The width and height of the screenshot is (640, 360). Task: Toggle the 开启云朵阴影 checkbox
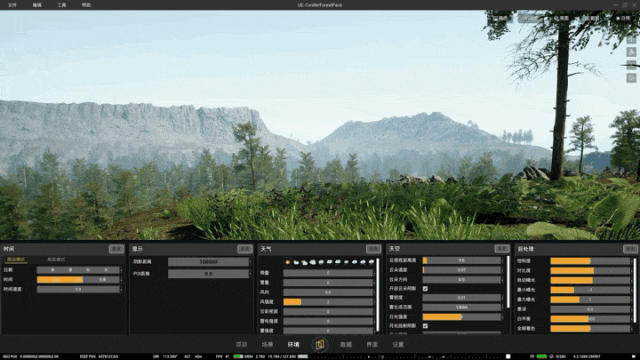(425, 289)
